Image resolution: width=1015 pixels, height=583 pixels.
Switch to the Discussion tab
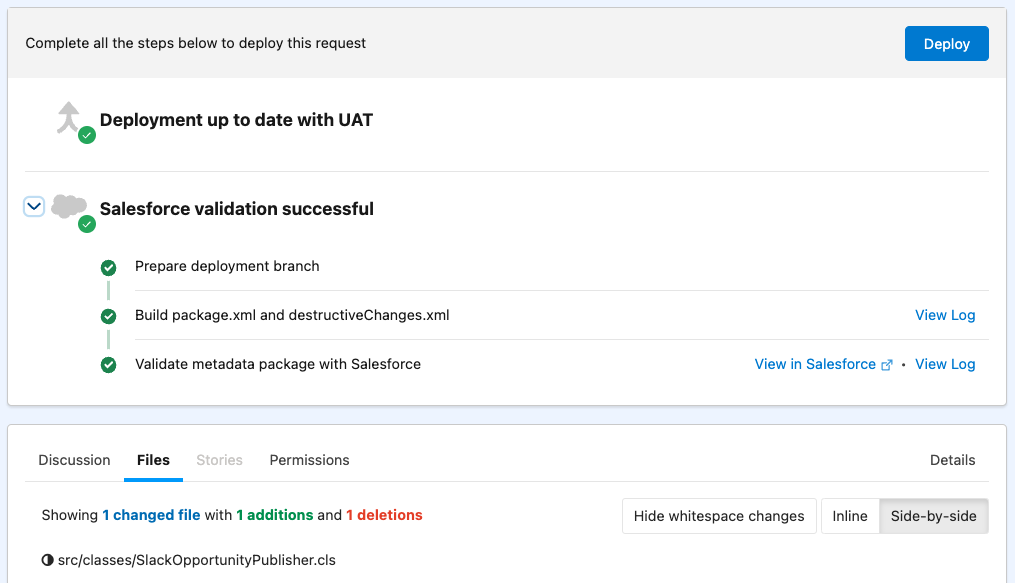pos(74,460)
